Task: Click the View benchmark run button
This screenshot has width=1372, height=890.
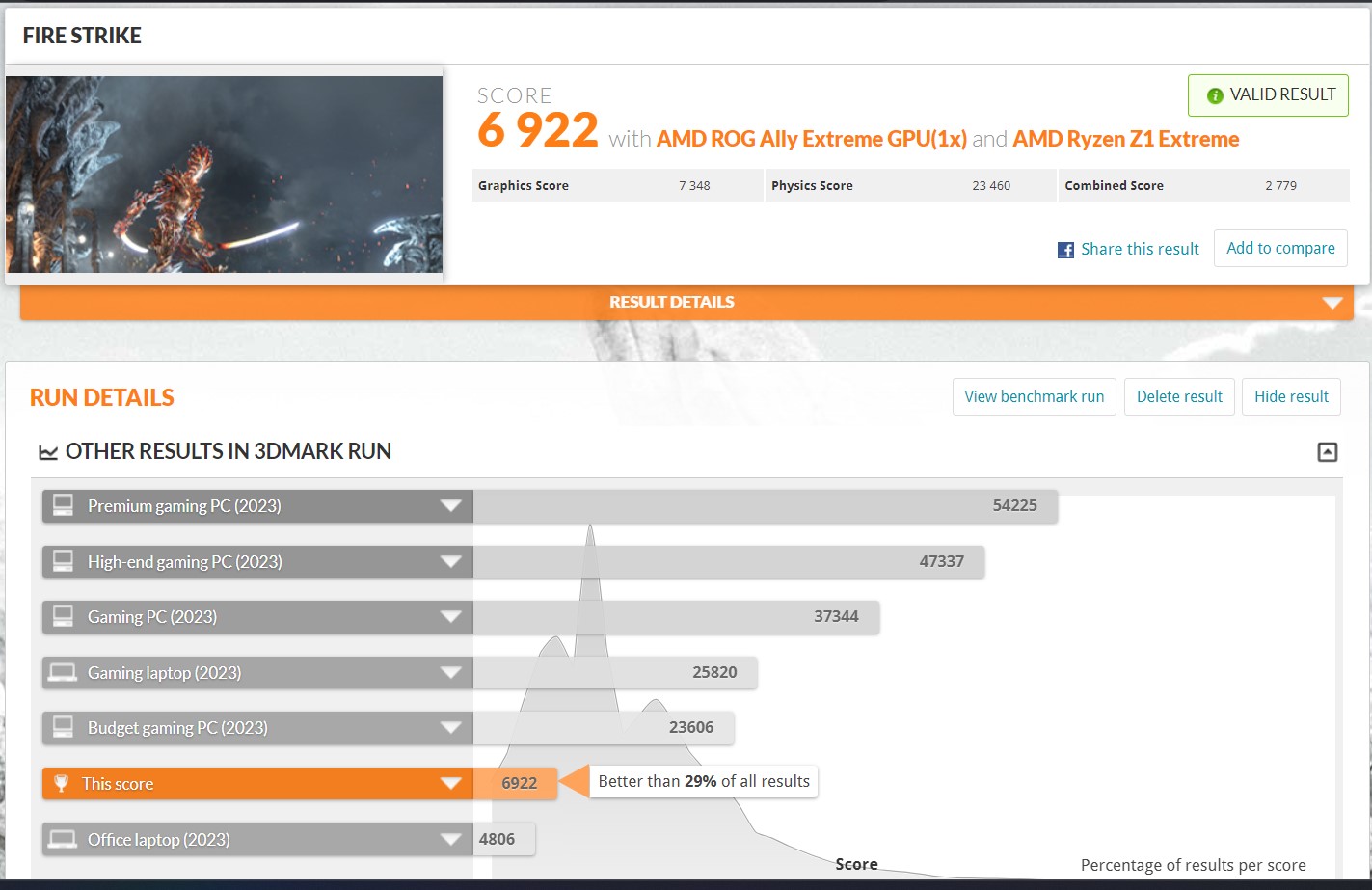Action: pos(1034,396)
